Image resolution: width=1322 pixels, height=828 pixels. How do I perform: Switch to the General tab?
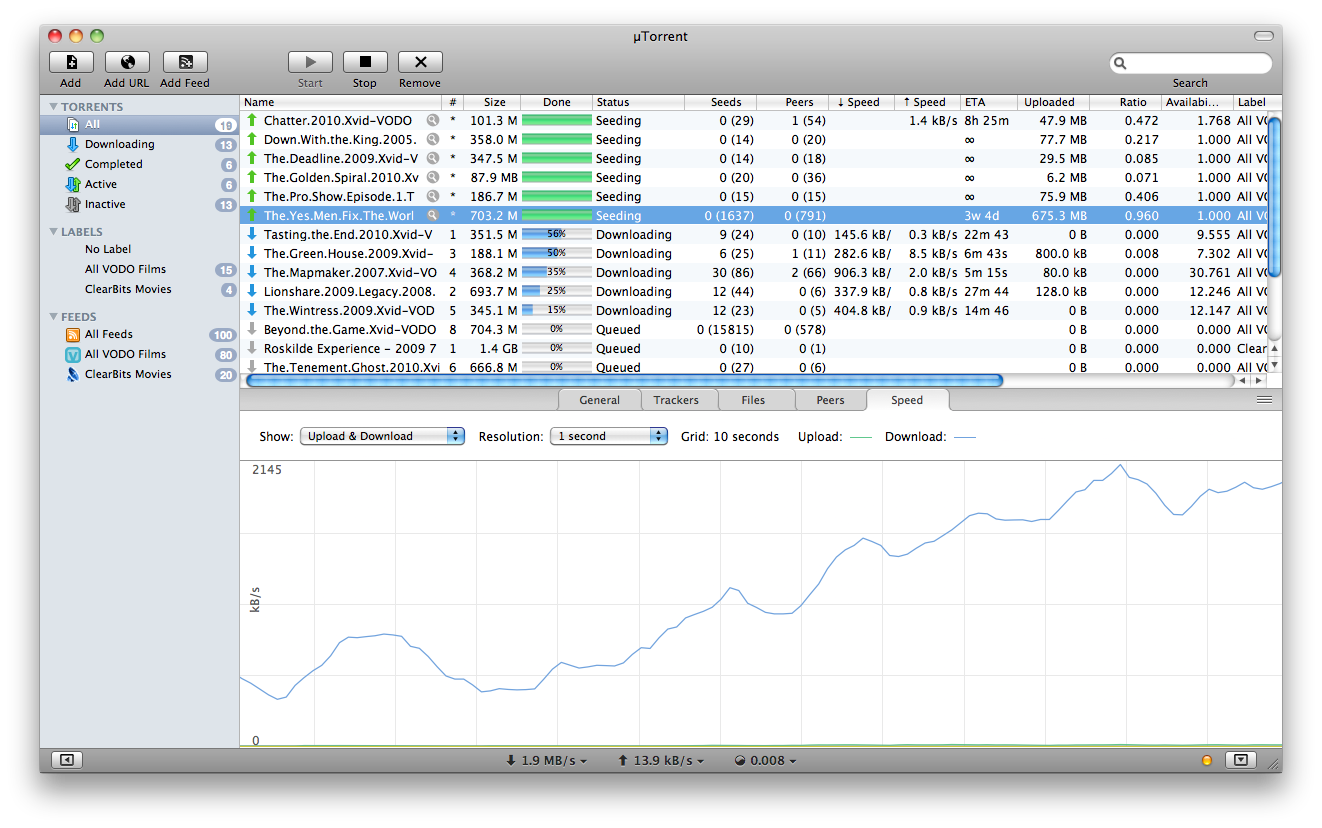[600, 400]
